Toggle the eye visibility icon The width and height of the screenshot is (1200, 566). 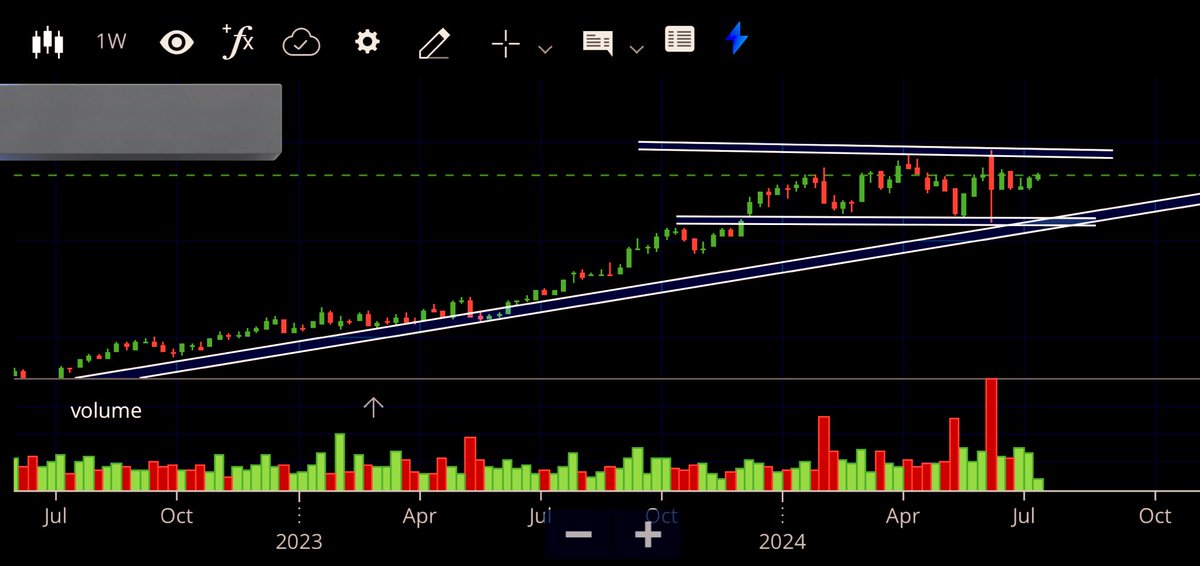click(x=177, y=42)
